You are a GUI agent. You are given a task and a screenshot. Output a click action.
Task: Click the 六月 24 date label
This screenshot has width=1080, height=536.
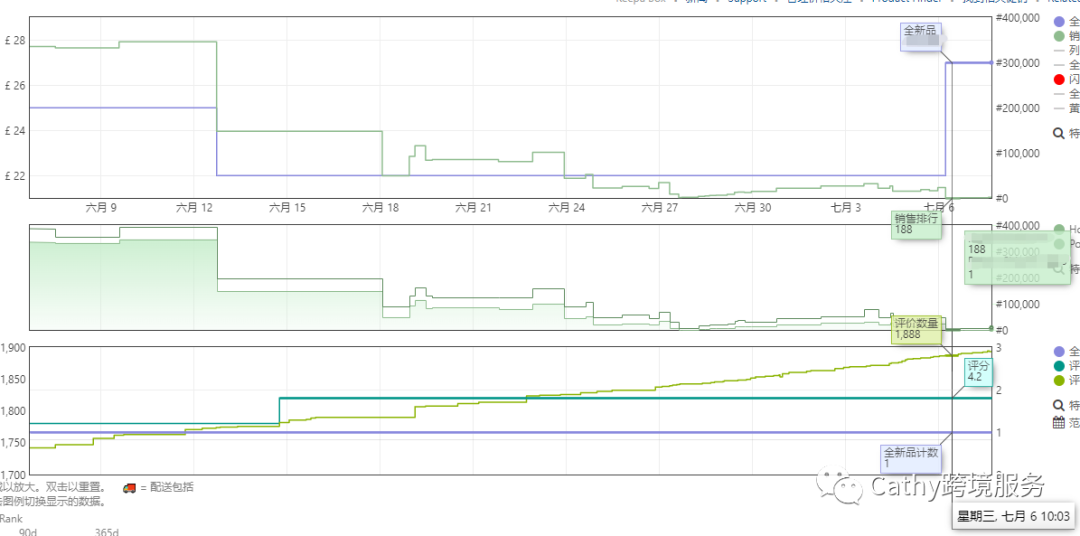[566, 207]
